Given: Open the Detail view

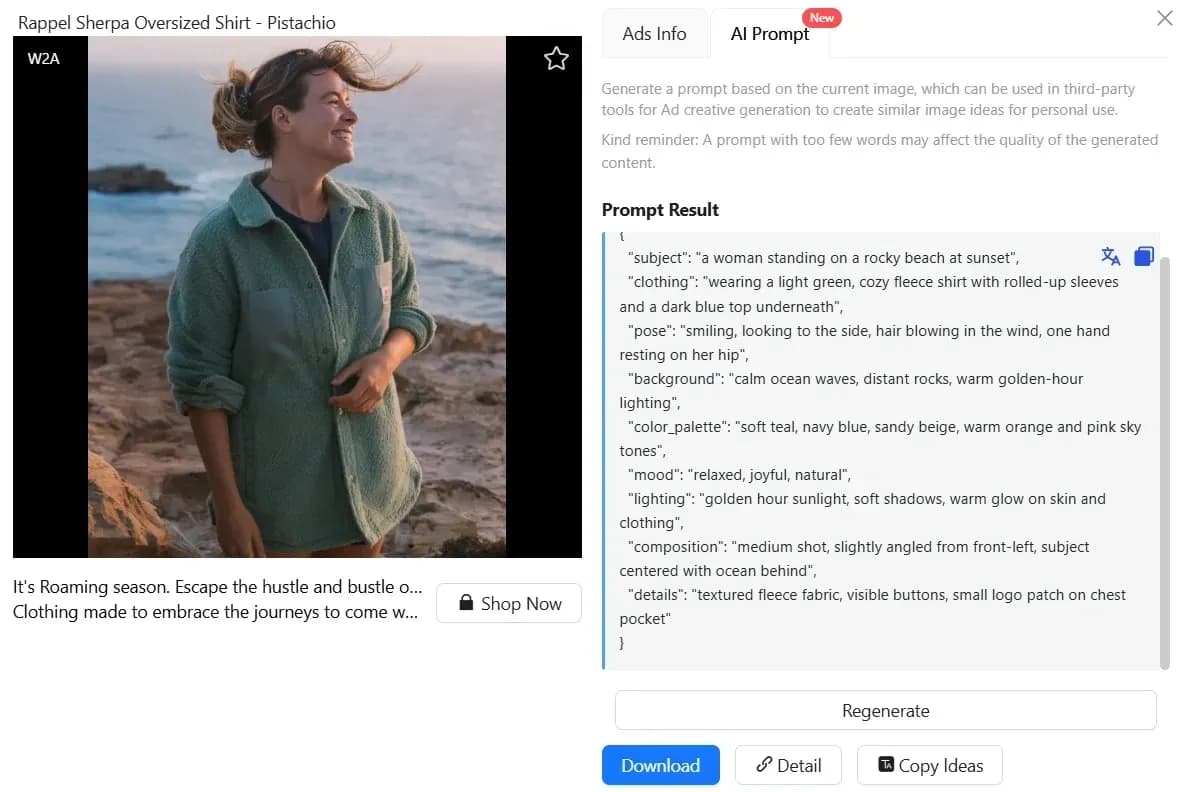Looking at the screenshot, I should [x=788, y=765].
